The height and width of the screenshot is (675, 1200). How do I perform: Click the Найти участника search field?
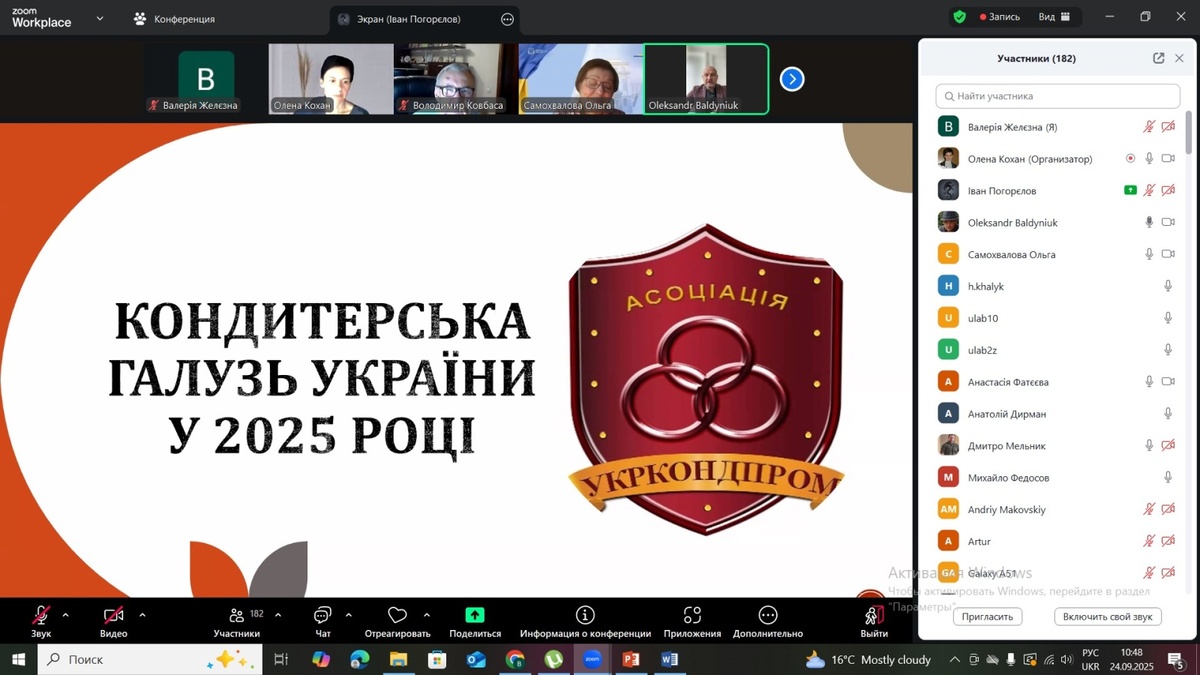(x=1057, y=96)
